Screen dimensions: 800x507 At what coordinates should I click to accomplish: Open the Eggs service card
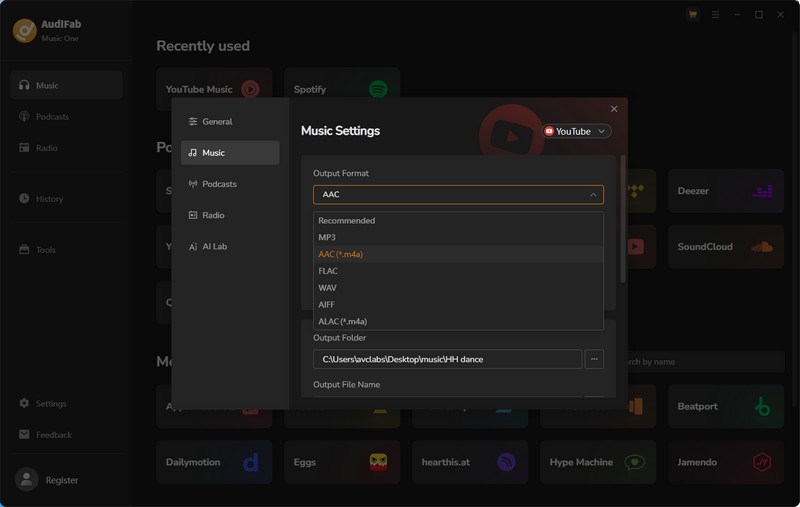pyautogui.click(x=342, y=462)
